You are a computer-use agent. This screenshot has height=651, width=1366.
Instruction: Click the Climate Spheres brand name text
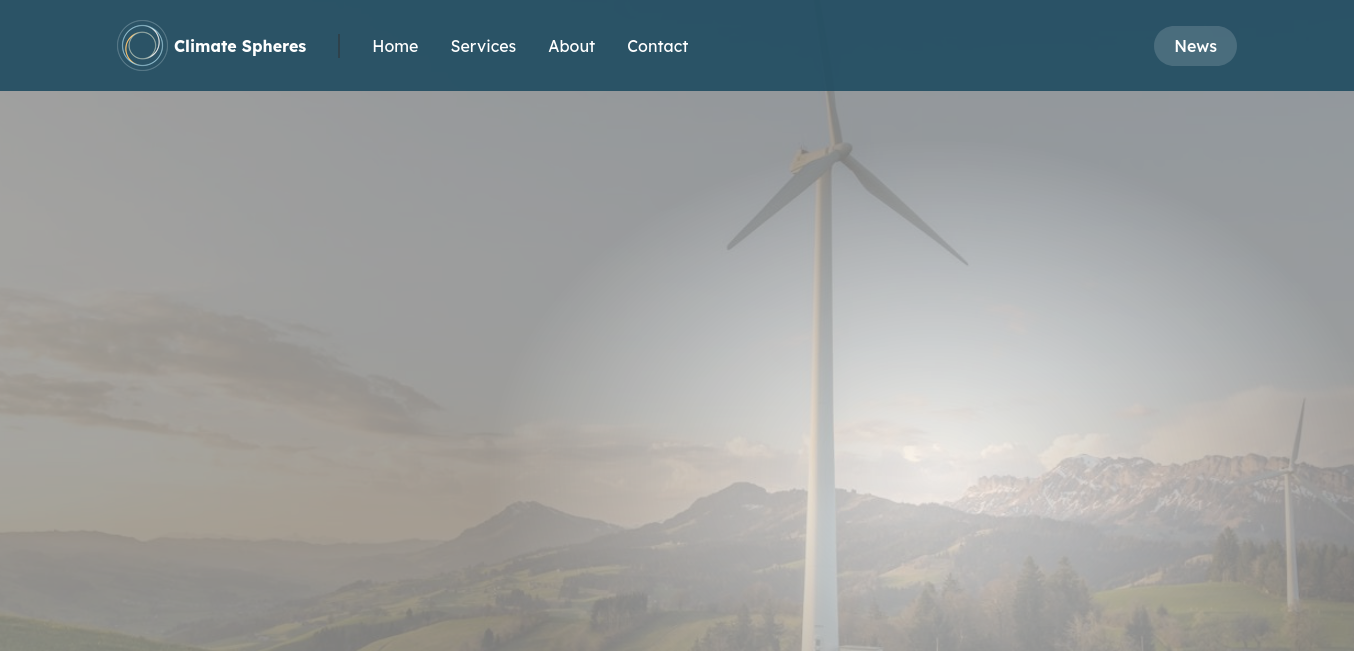[240, 46]
